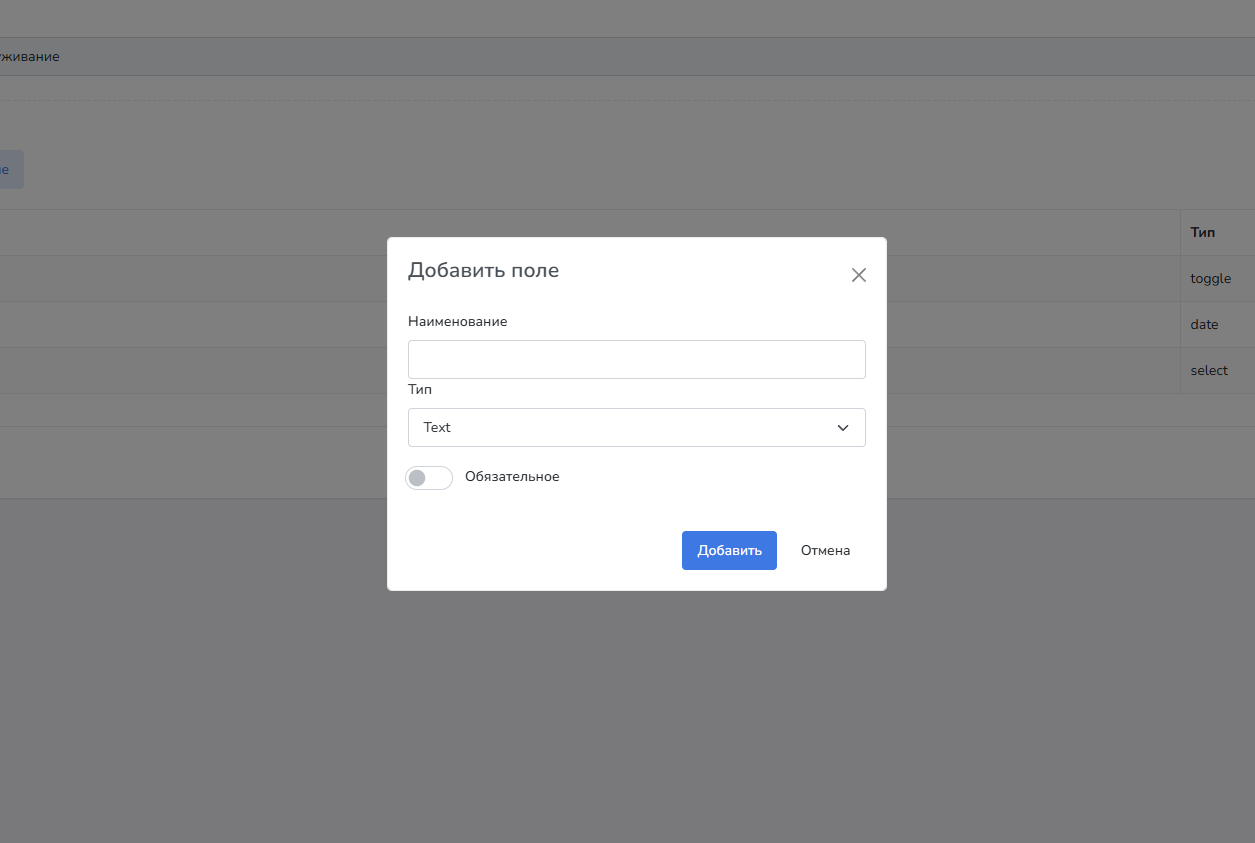Click Отмена to cancel the dialog
The width and height of the screenshot is (1255, 843).
pos(825,550)
